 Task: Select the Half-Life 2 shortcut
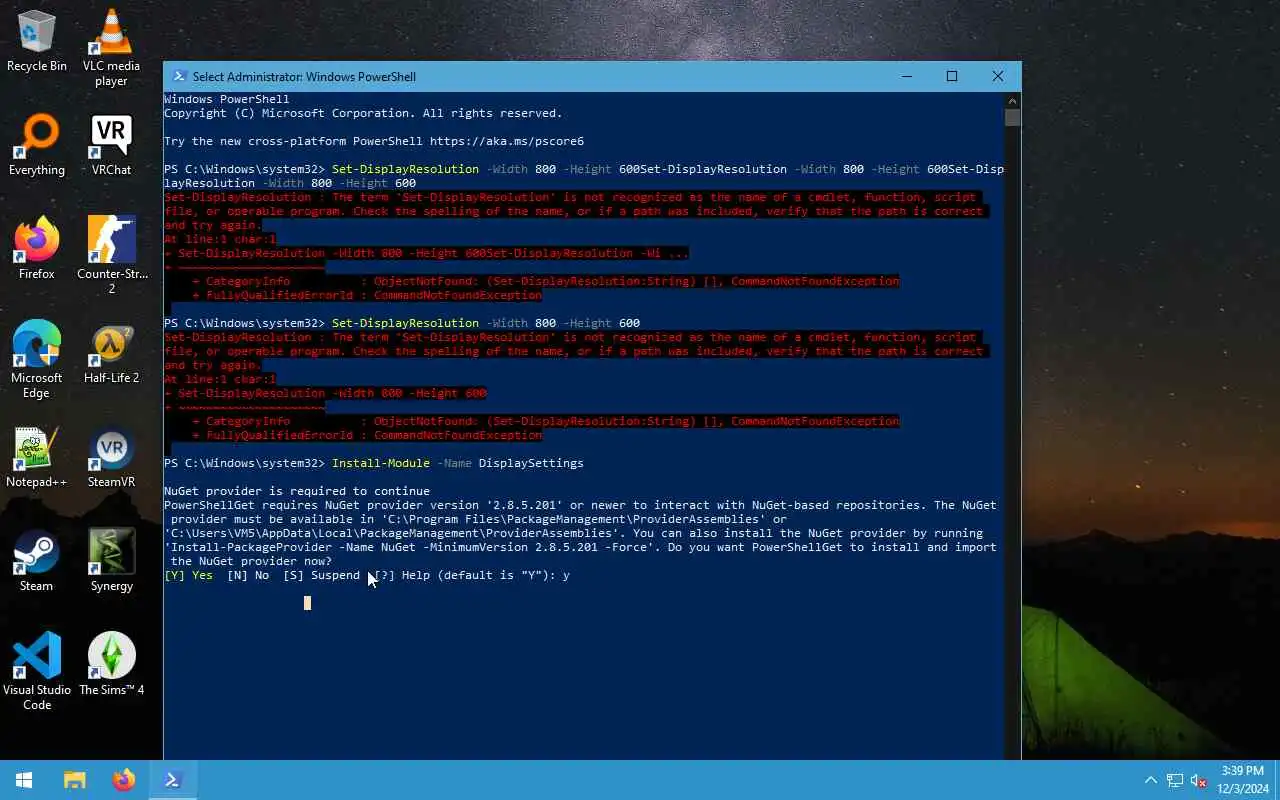click(x=111, y=353)
